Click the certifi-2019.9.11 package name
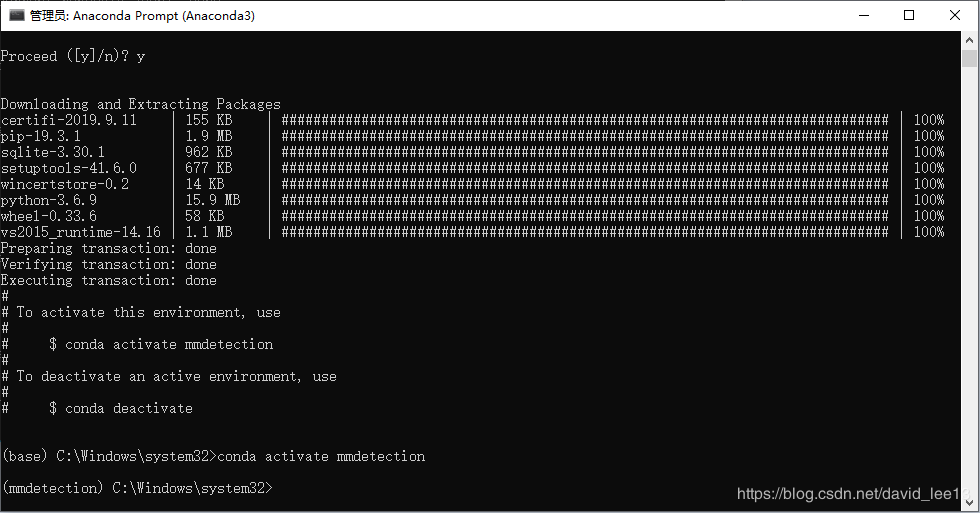 tap(69, 120)
